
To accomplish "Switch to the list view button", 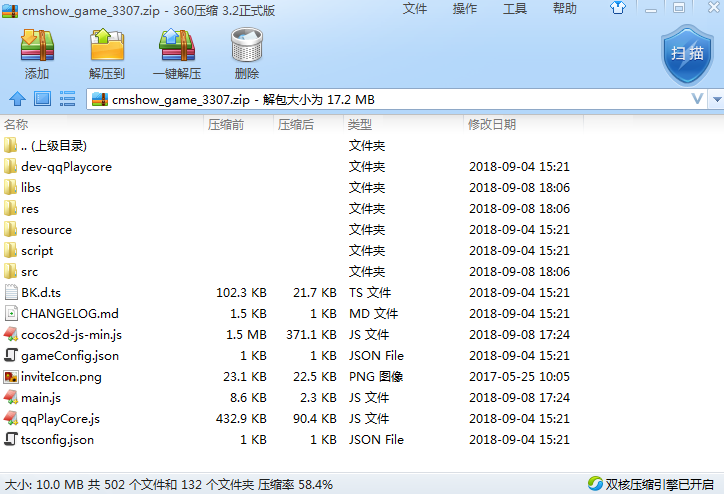I will click(x=67, y=98).
